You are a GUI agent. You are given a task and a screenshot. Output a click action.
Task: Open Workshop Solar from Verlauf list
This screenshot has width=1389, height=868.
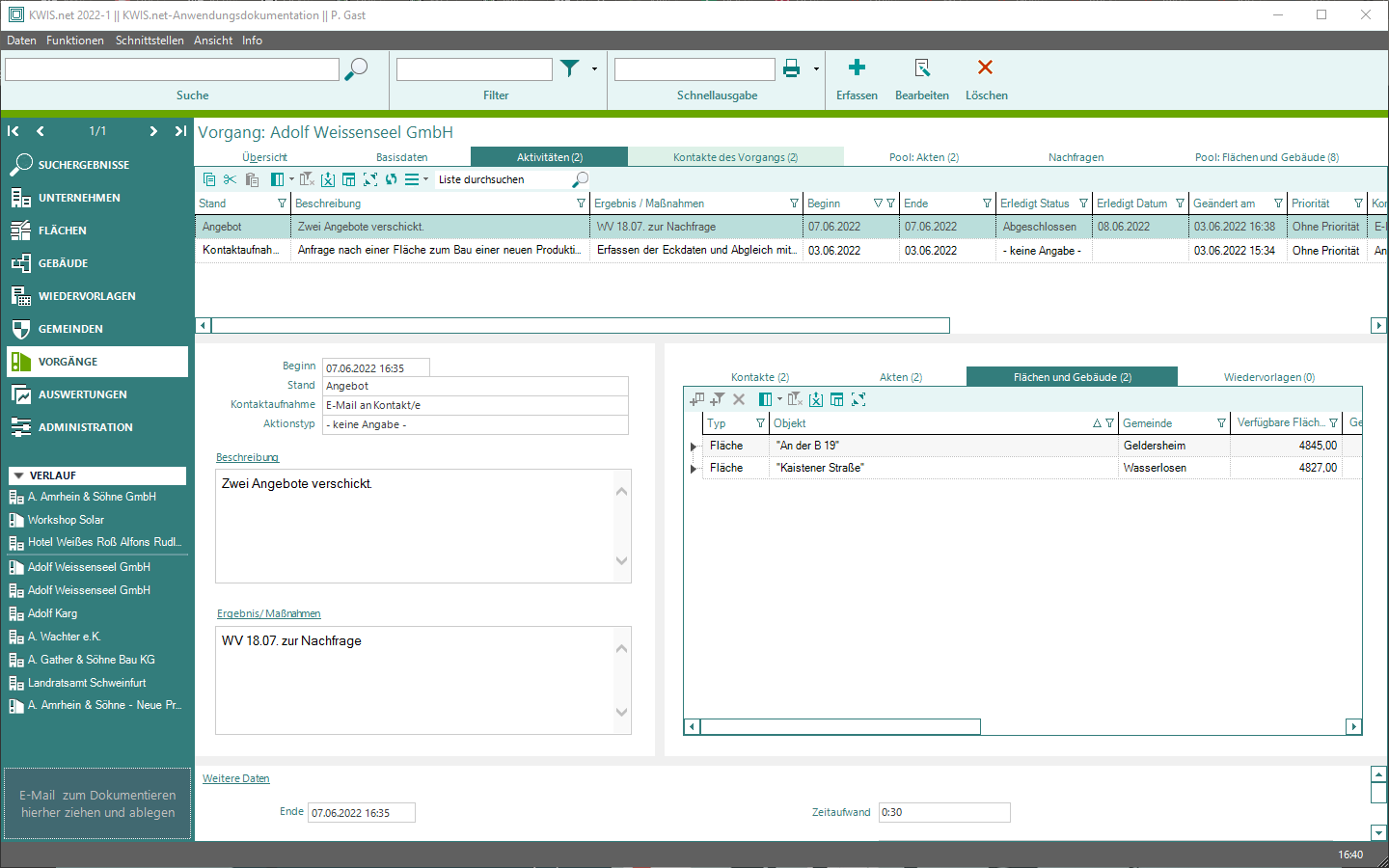pos(66,520)
